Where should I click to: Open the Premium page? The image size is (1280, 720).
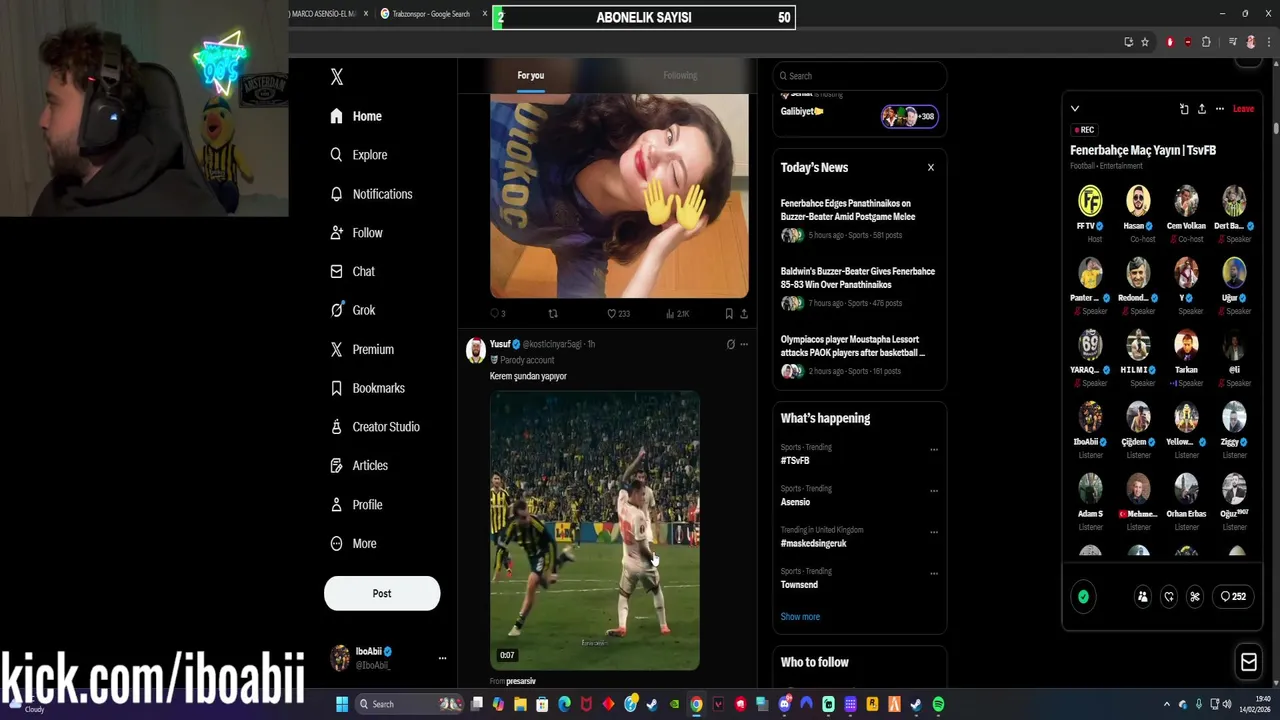click(x=361, y=349)
